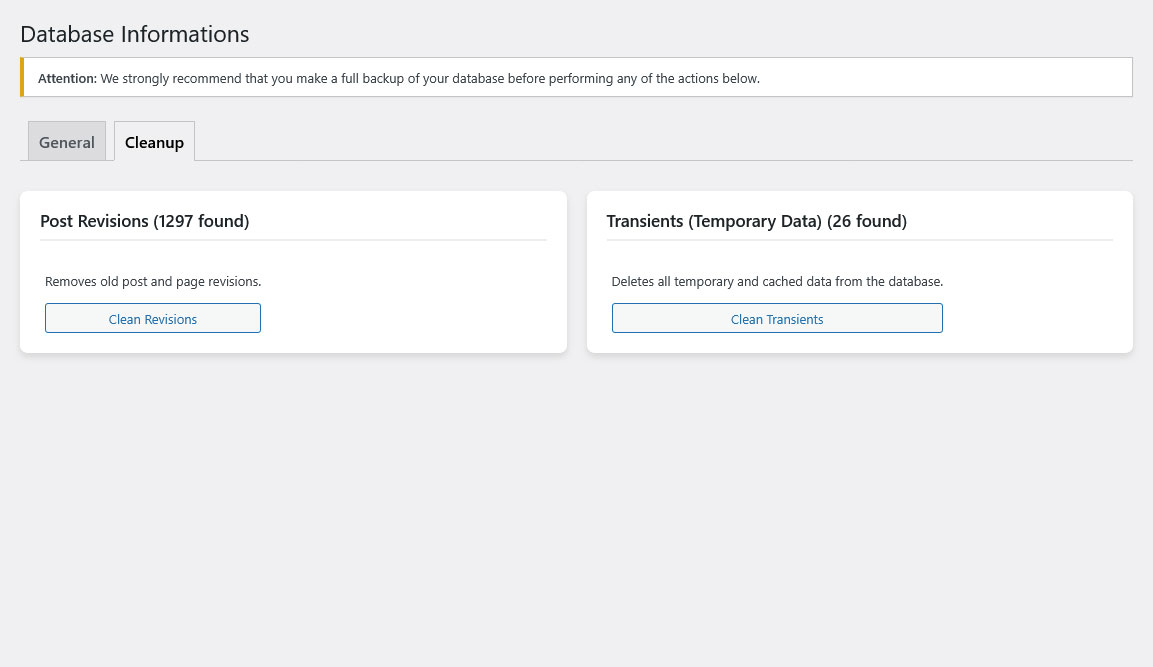Click the 1297 found revisions count
This screenshot has height=667, width=1153.
(x=201, y=221)
